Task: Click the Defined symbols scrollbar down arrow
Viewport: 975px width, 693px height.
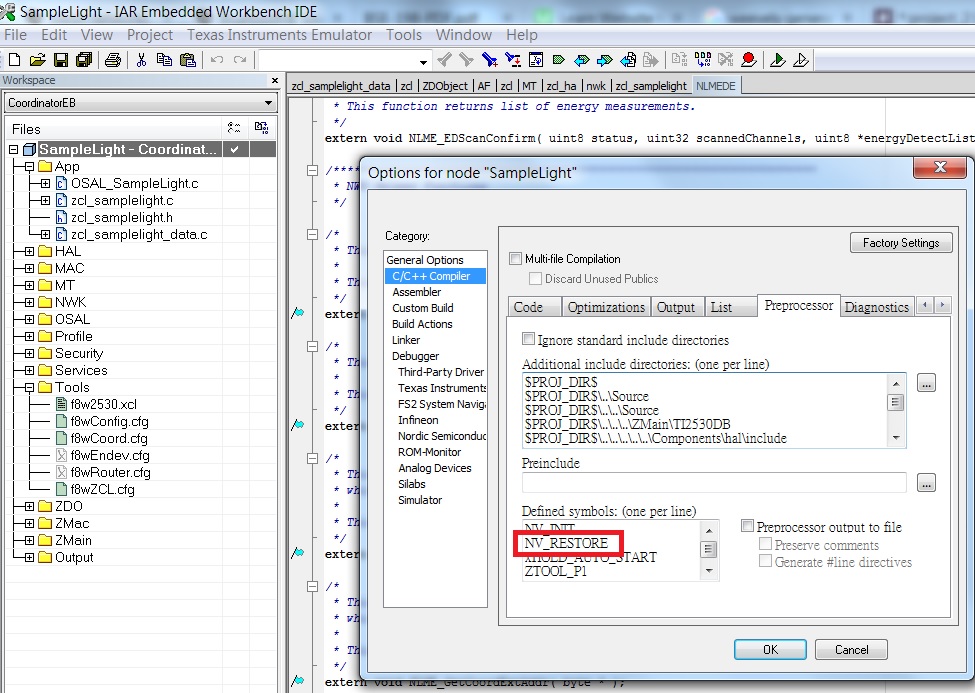Action: pos(709,570)
